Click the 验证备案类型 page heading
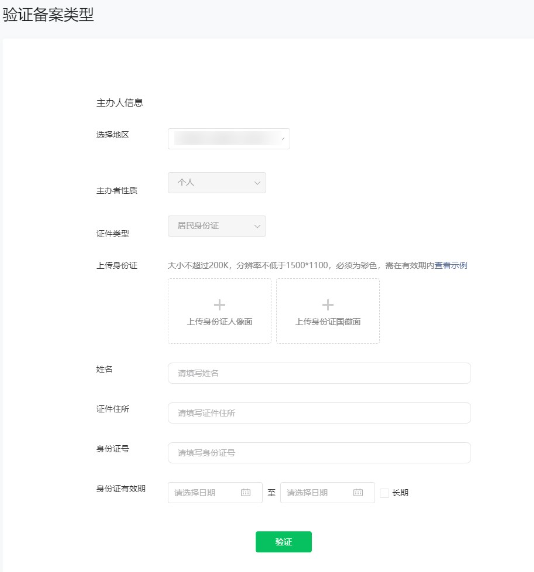The width and height of the screenshot is (534, 572). (48, 15)
